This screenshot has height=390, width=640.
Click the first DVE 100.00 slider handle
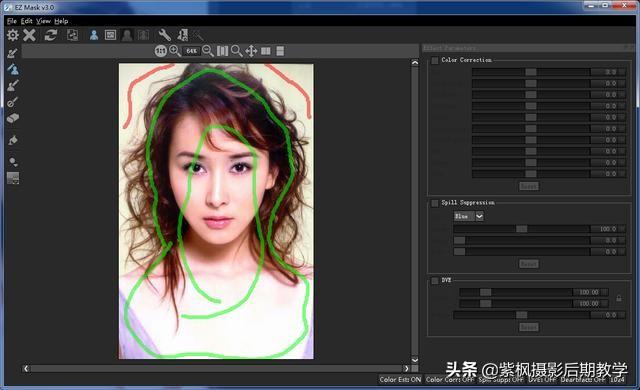[485, 292]
